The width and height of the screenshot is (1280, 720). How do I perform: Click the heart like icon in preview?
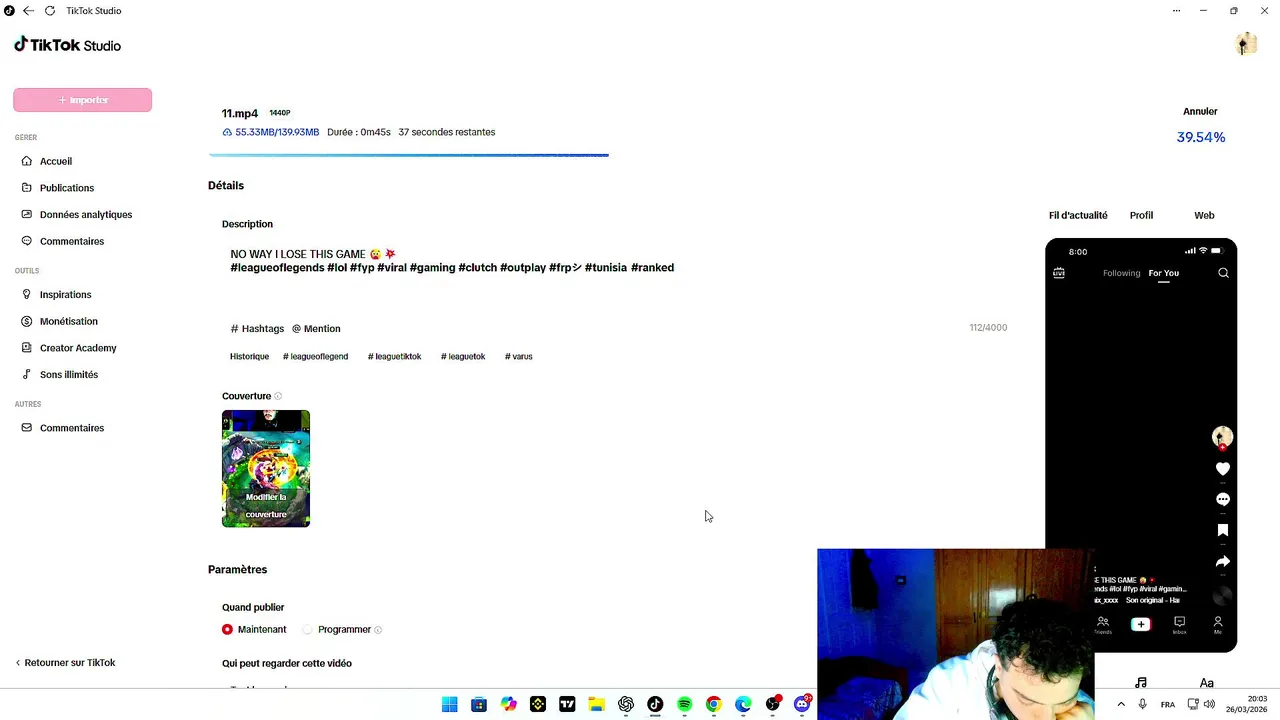1222,469
